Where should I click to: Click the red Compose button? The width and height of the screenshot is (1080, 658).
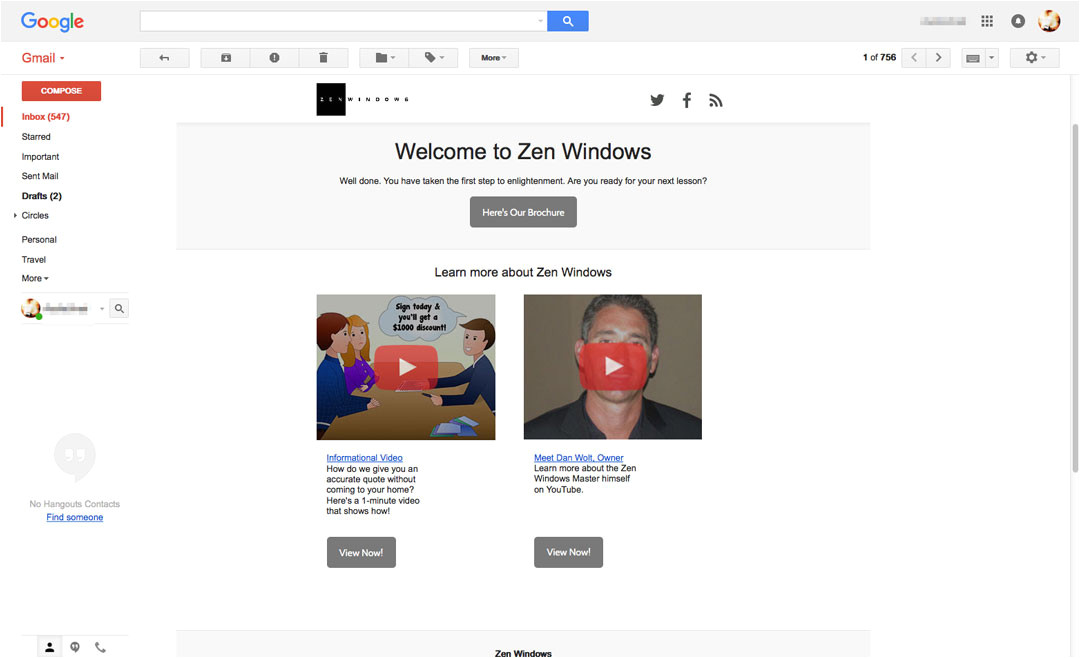pyautogui.click(x=61, y=91)
